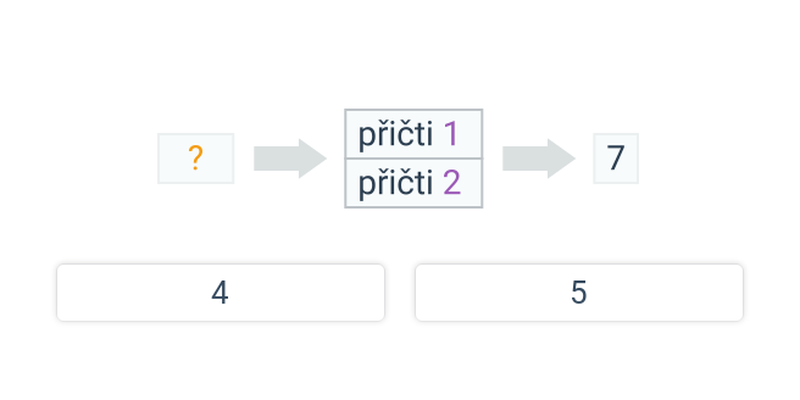
Task: Click the gray arrow pointing to 7
Action: click(x=539, y=159)
